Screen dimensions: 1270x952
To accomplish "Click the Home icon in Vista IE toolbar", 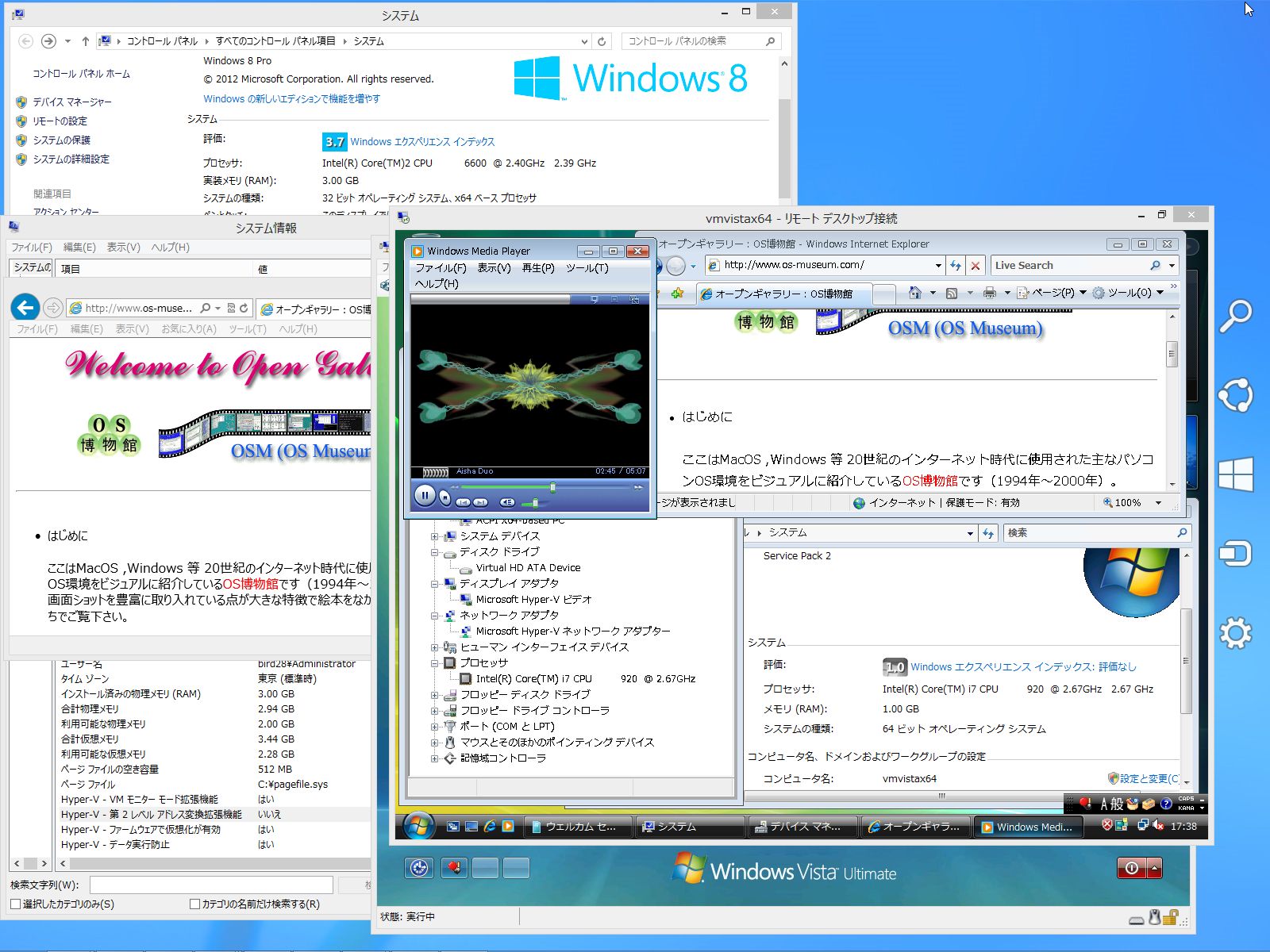I will click(915, 293).
